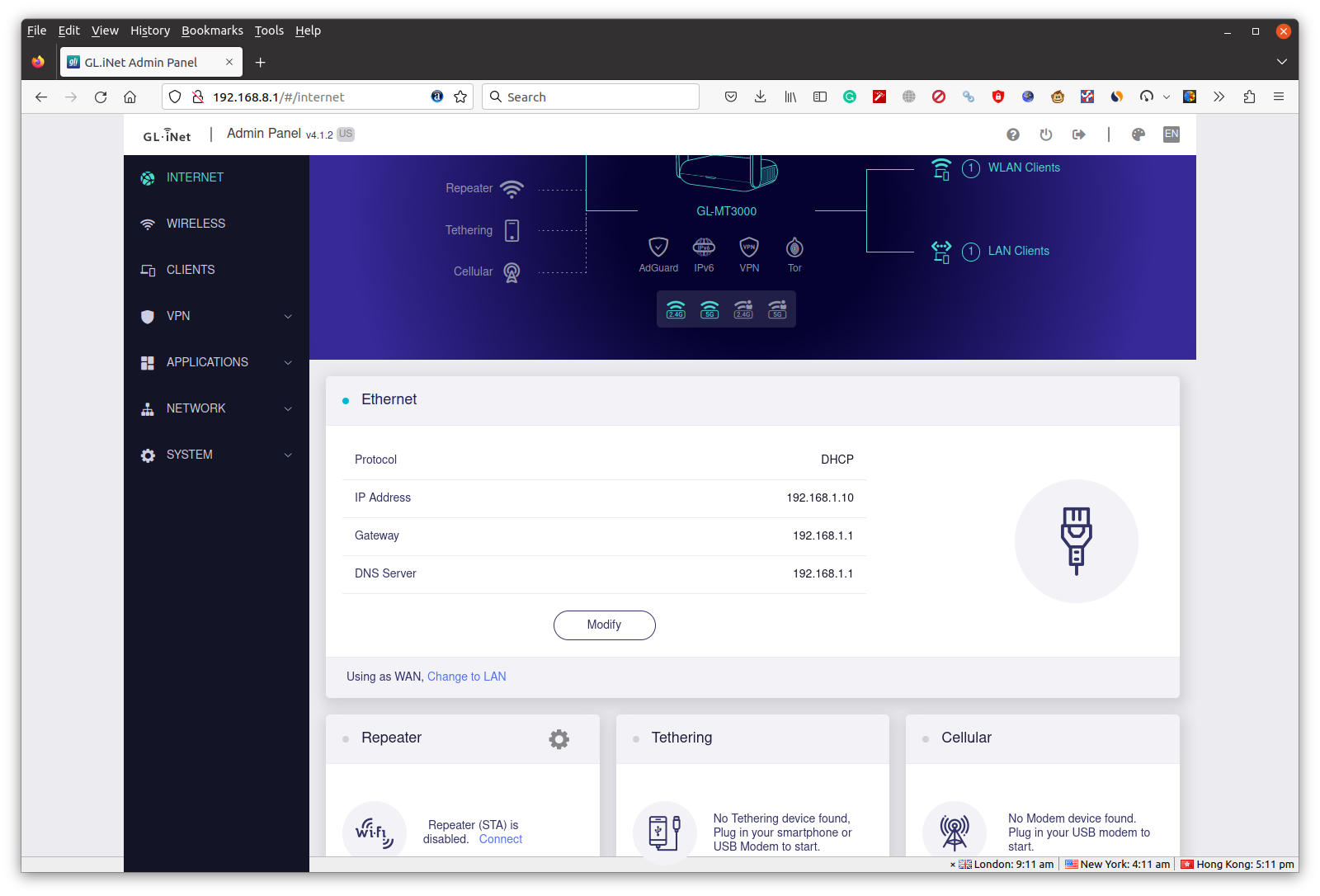The image size is (1320, 896).
Task: Click the GL.iNet logo
Action: (x=167, y=135)
